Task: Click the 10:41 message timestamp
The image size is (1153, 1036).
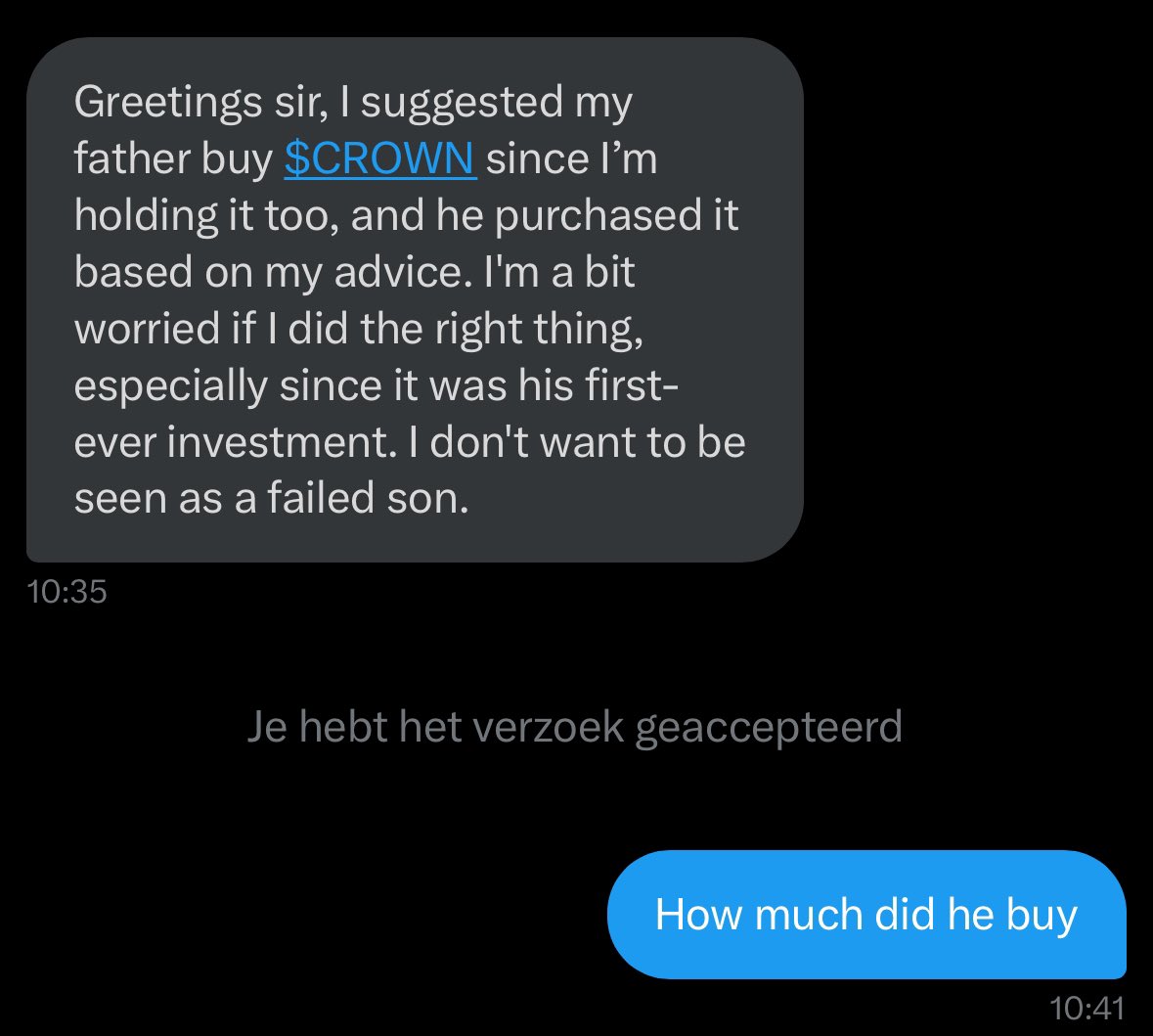Action: pos(1086,1008)
